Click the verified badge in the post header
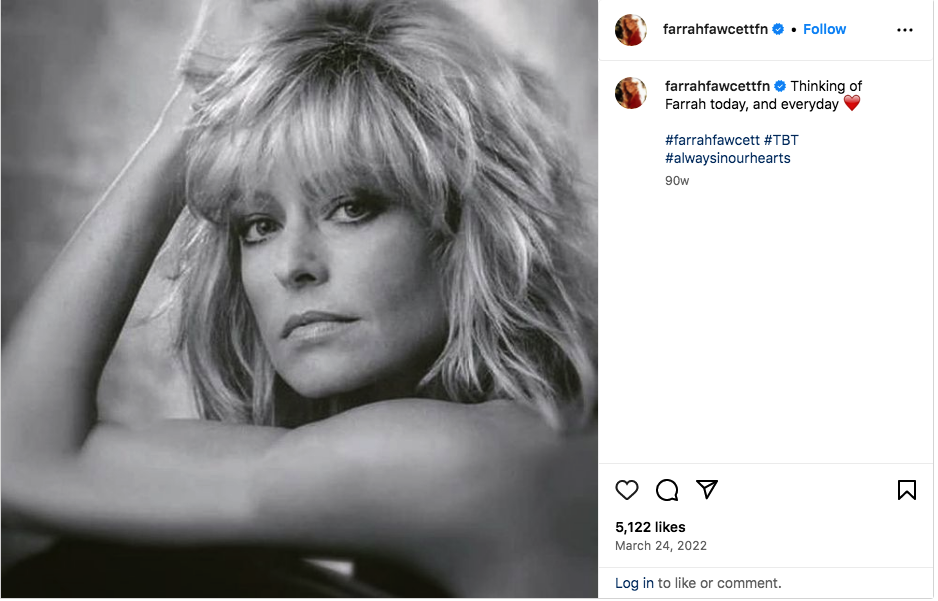The height and width of the screenshot is (601, 938). [x=778, y=30]
